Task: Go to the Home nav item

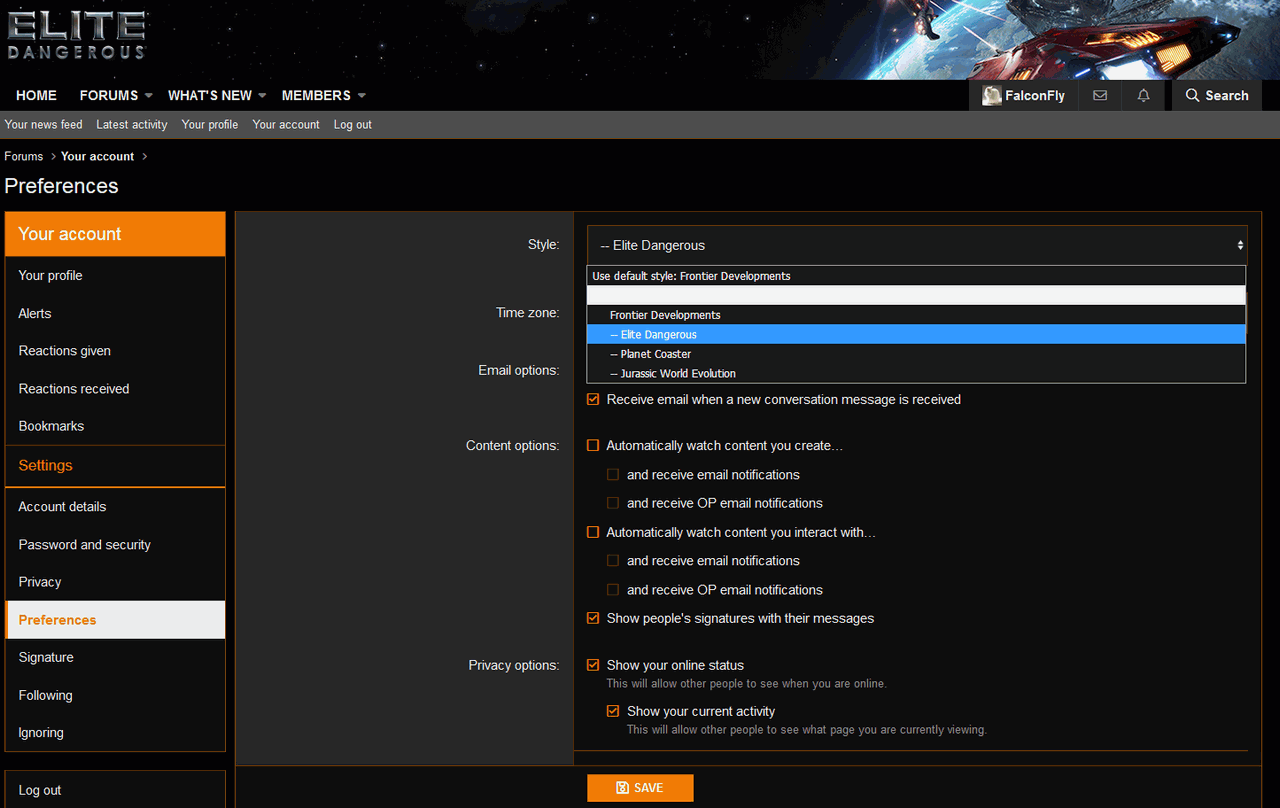Action: 36,96
